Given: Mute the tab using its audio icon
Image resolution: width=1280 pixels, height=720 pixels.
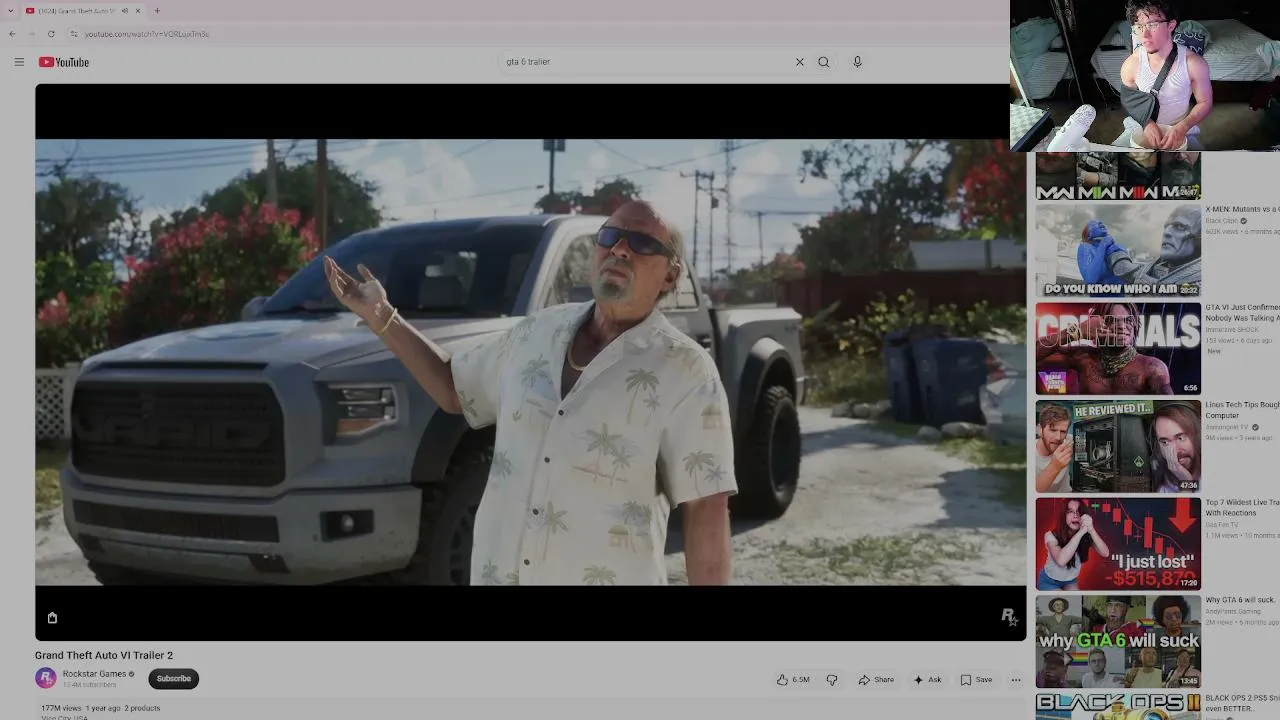Looking at the screenshot, I should [x=124, y=11].
